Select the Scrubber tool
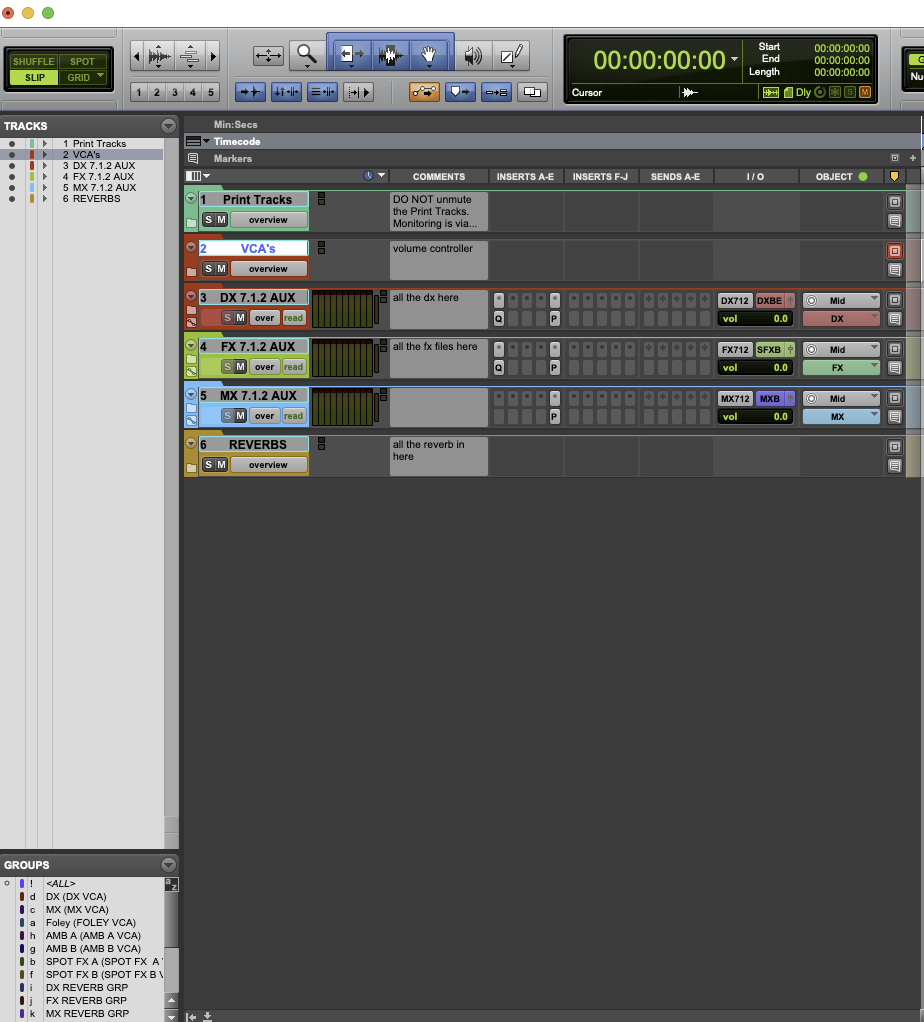The height and width of the screenshot is (1022, 924). [473, 54]
